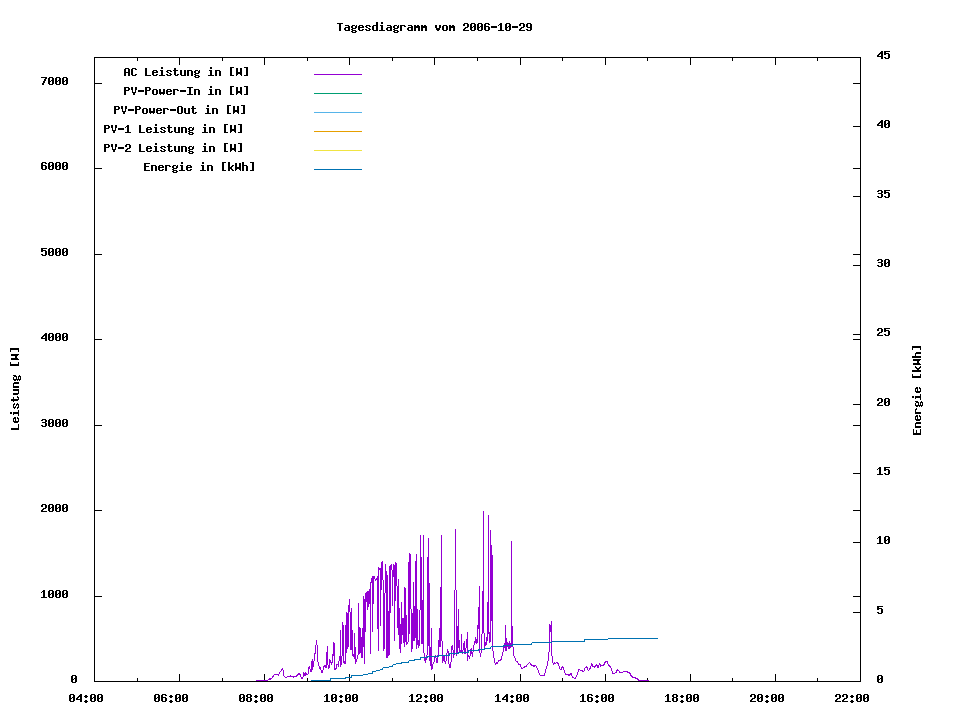Click the chart title Tagesdiagramm vom 2006-10-29
The image size is (960, 720).
tap(434, 27)
